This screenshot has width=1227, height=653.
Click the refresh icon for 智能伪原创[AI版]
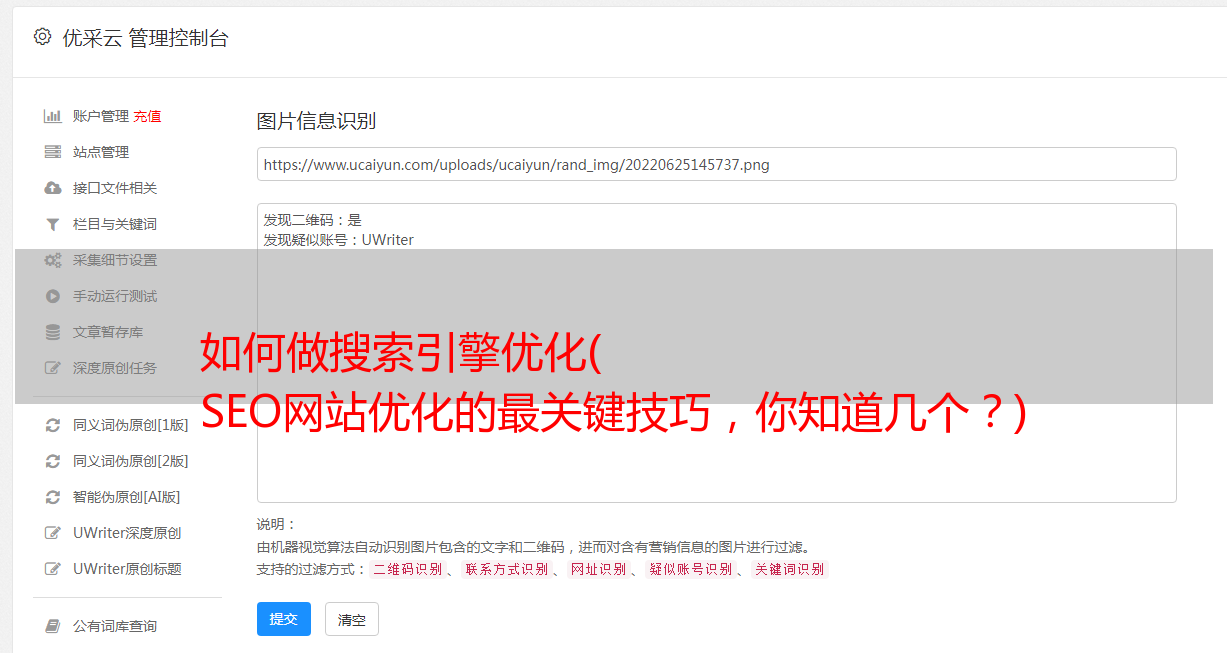tap(53, 497)
